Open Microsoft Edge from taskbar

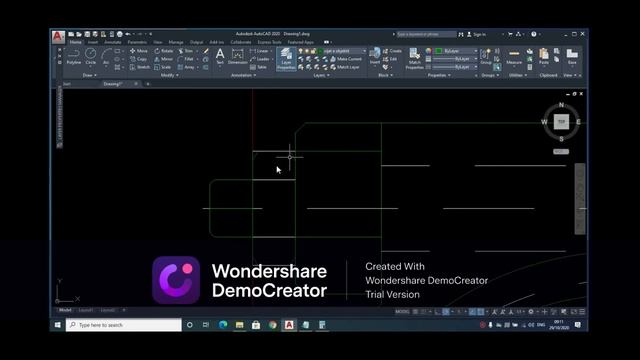point(223,325)
